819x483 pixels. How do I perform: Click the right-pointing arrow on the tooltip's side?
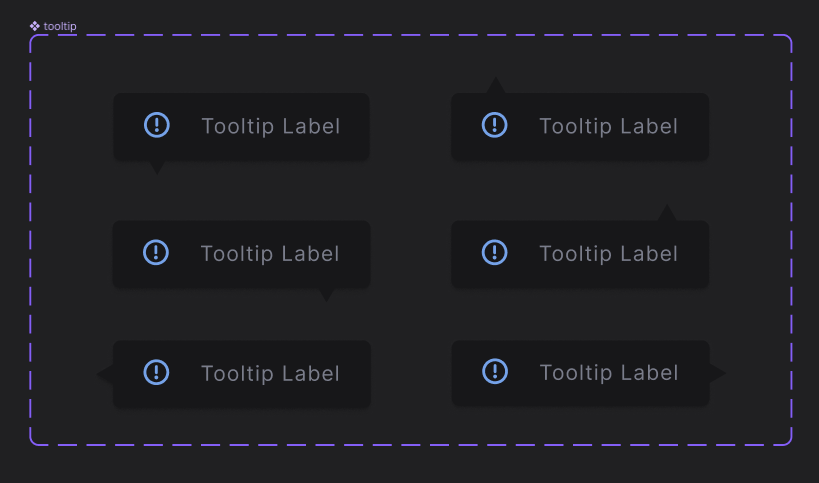coord(717,373)
